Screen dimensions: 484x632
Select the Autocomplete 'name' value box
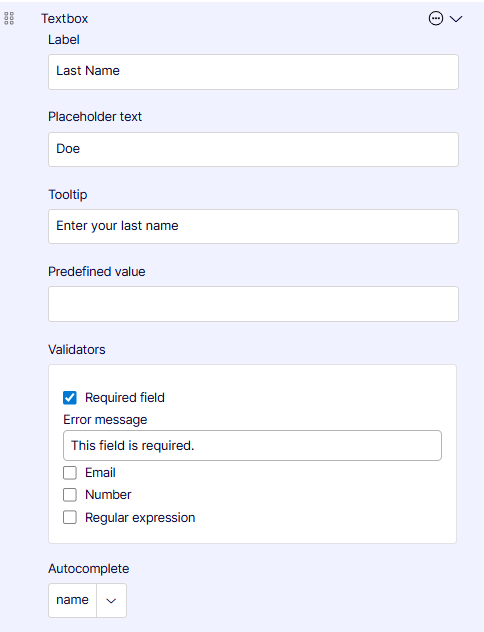click(73, 601)
